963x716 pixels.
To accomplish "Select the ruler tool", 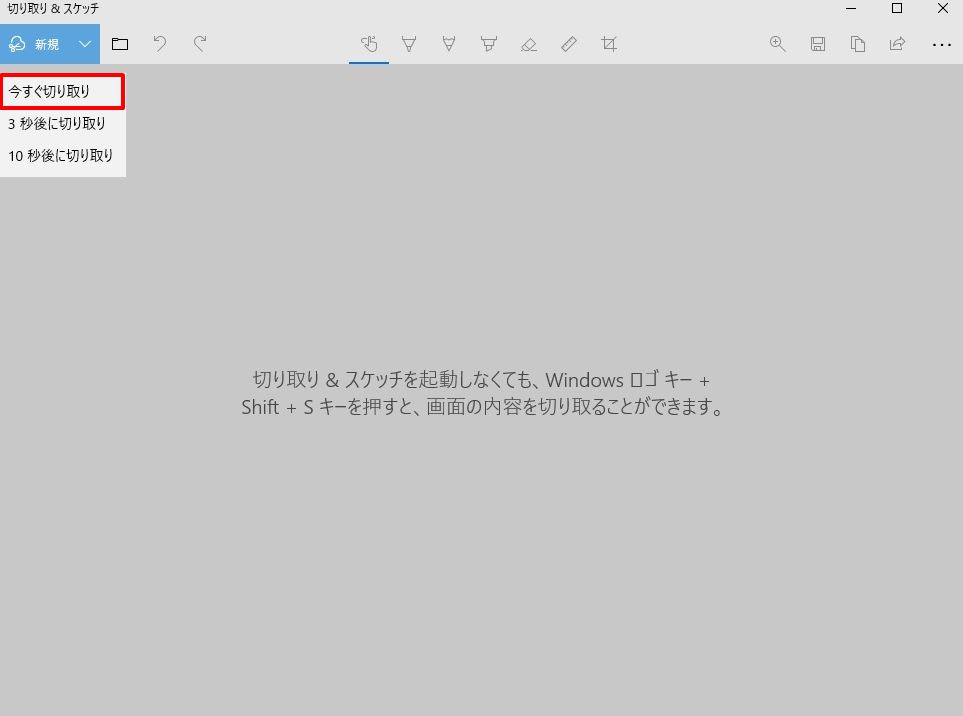I will click(x=569, y=44).
